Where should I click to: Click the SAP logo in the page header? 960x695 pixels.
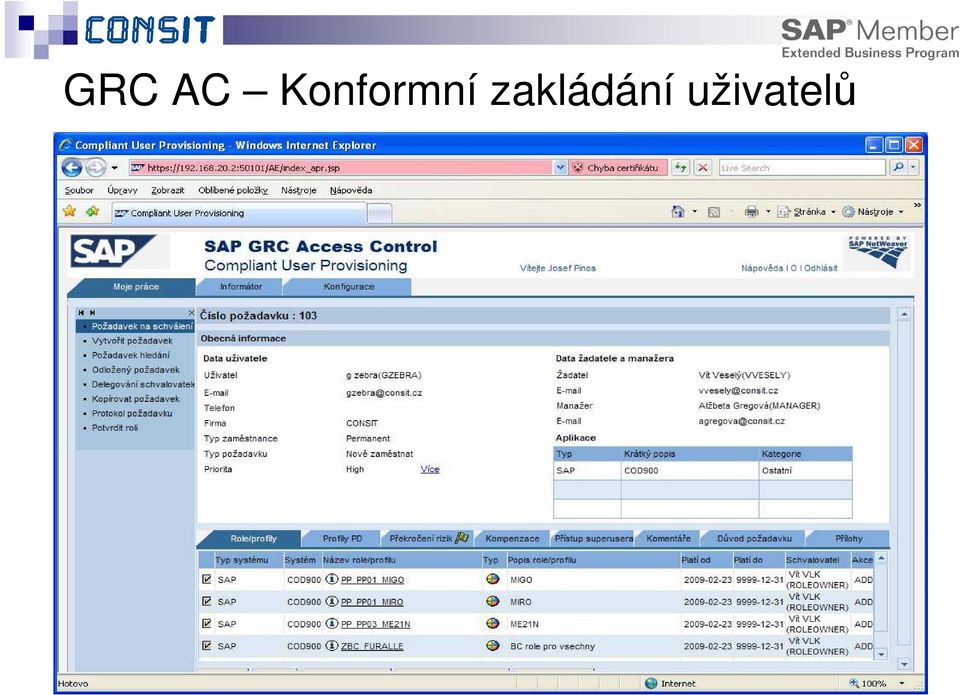(x=113, y=251)
